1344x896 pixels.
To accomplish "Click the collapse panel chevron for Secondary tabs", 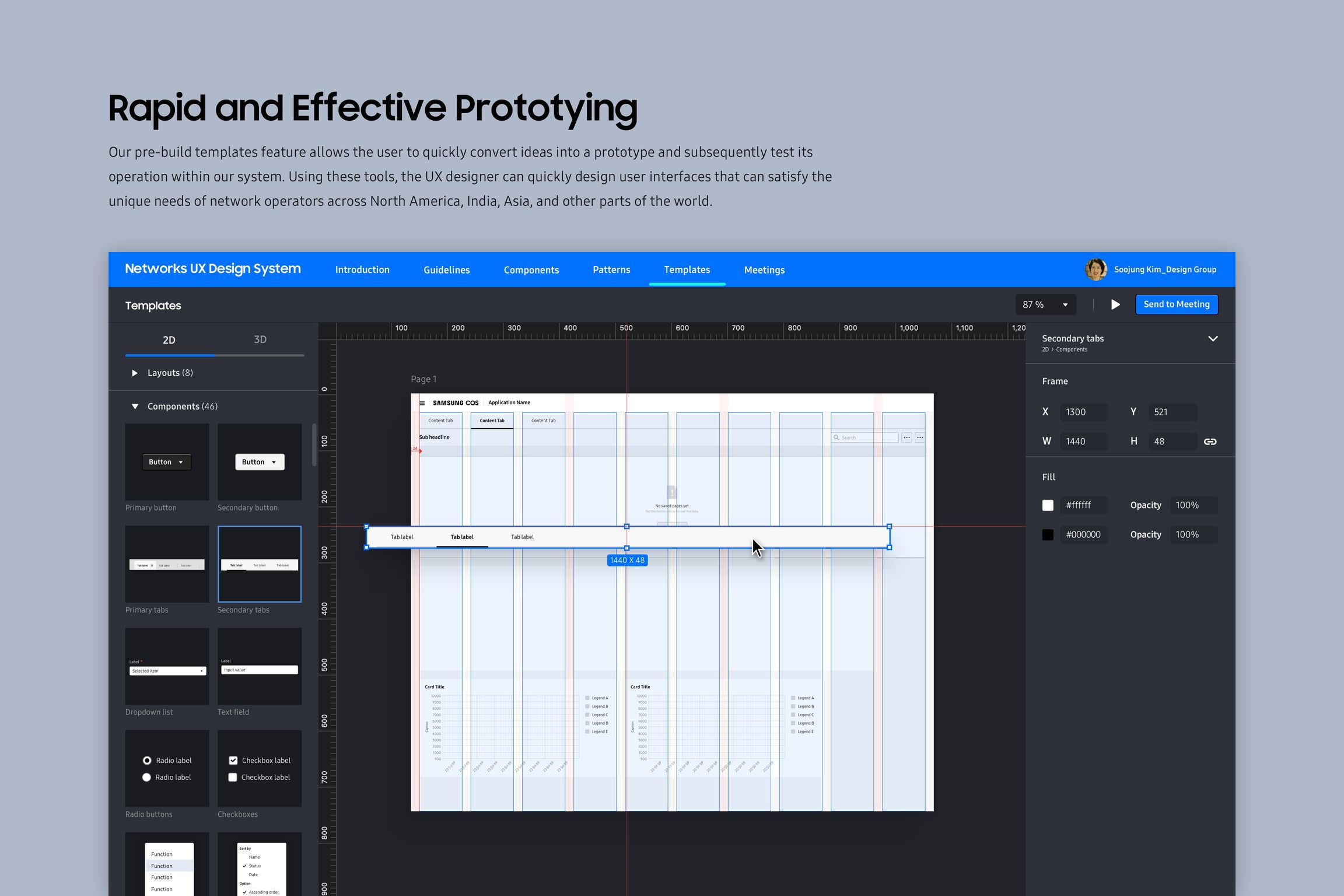I will point(1216,338).
